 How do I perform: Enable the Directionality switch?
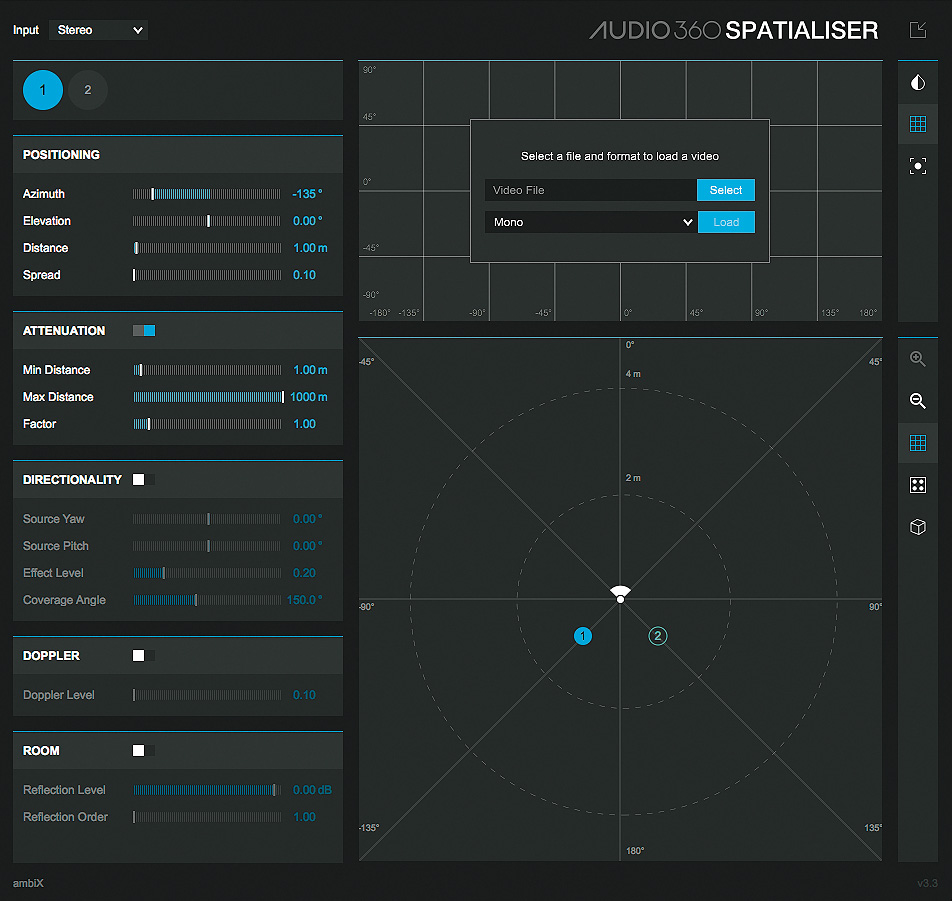(144, 480)
